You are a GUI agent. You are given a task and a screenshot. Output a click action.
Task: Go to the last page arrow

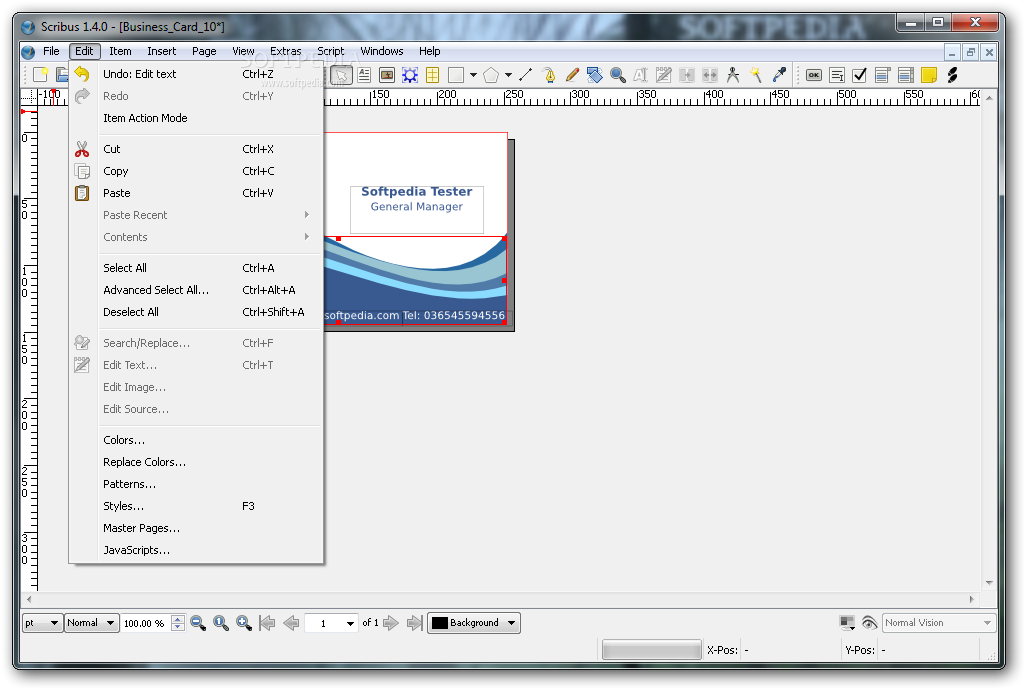point(414,623)
